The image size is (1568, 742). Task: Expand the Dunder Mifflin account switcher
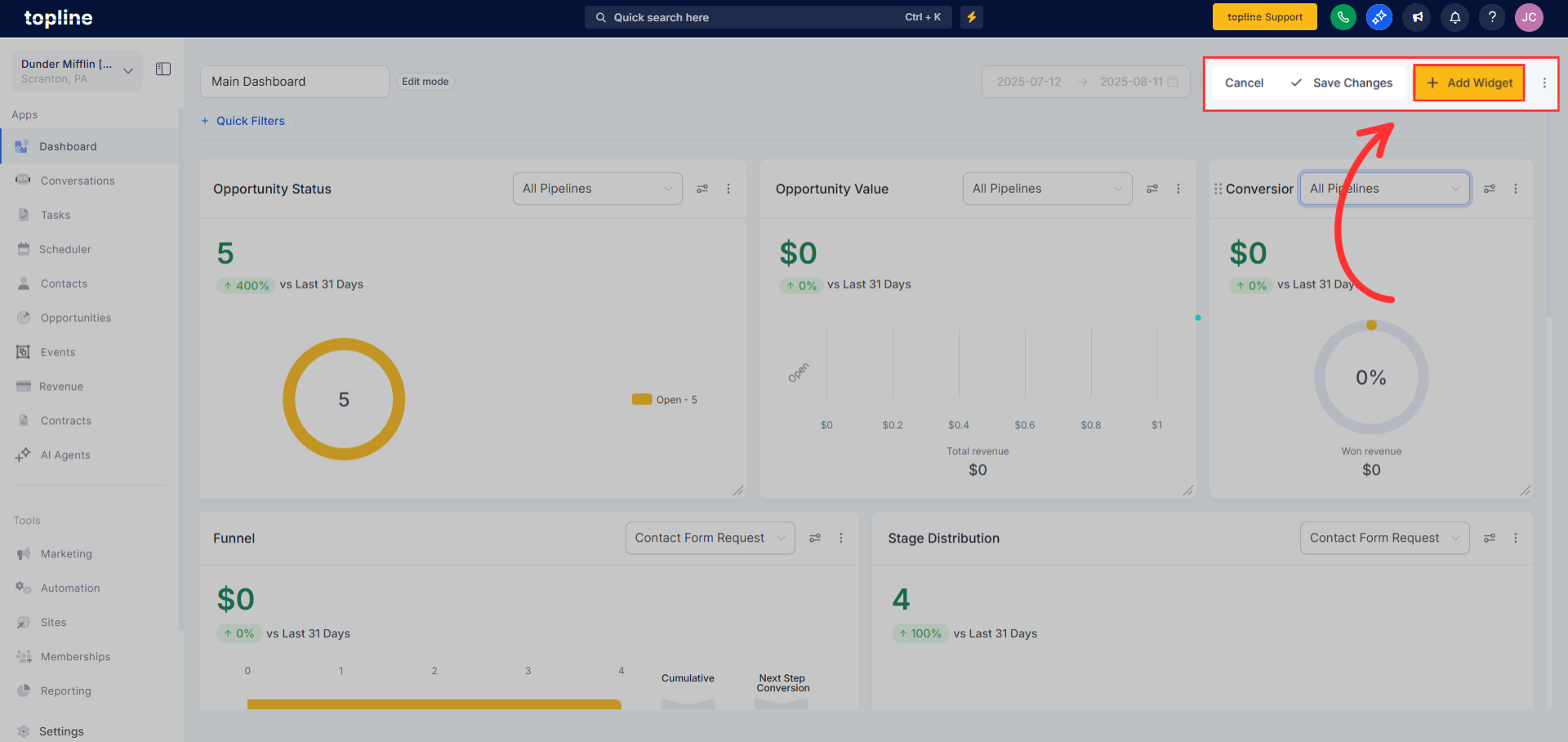pos(77,71)
